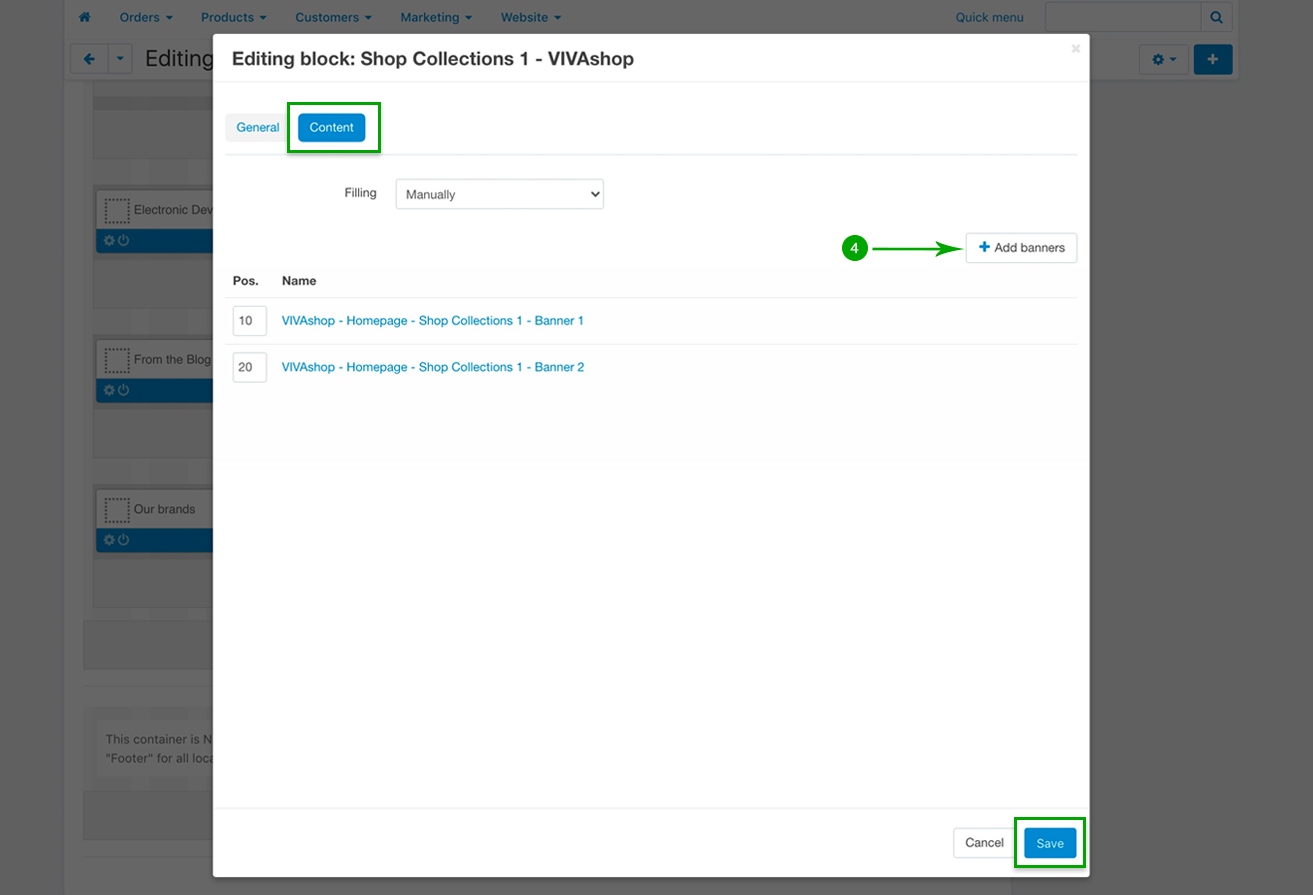Toggle power icon on From the Blog block
The image size is (1313, 895).
click(x=124, y=390)
